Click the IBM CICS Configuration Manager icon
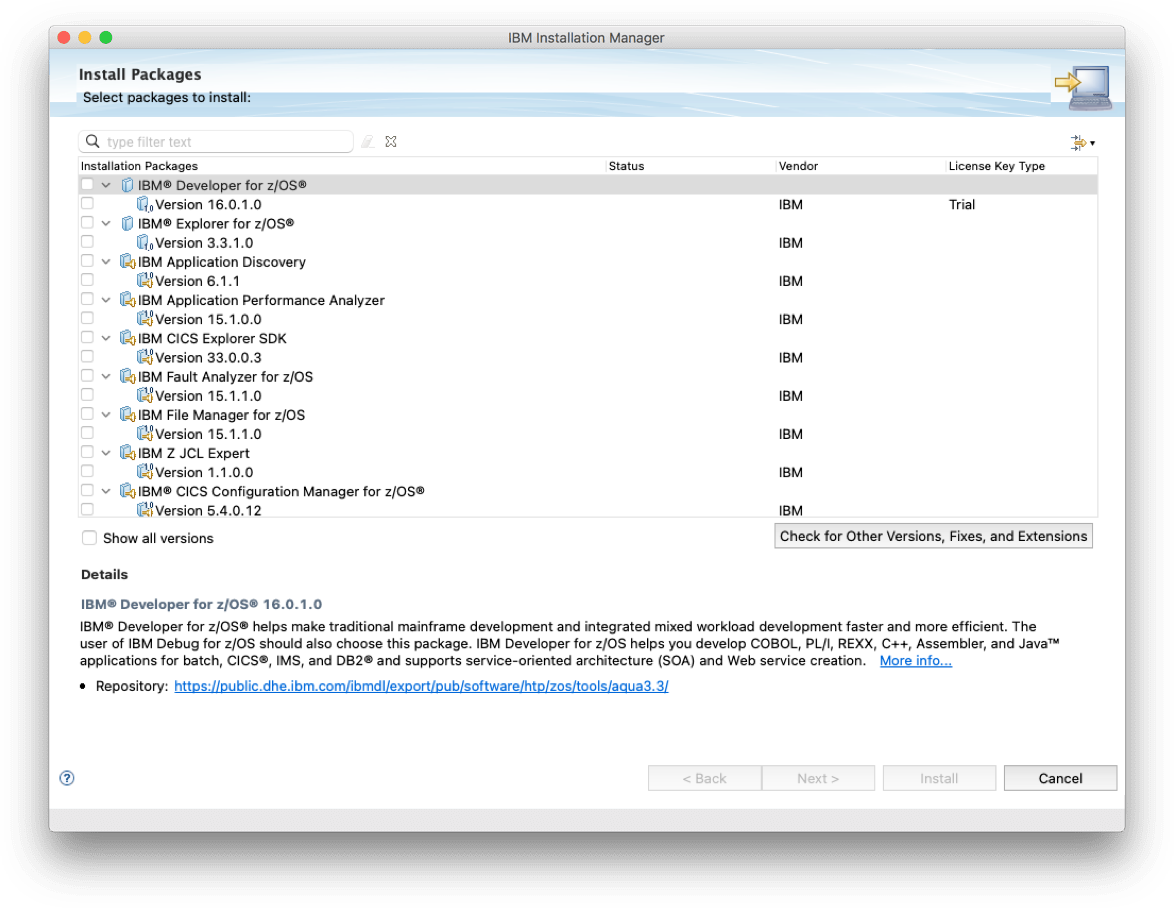The width and height of the screenshot is (1174, 908). pos(127,490)
